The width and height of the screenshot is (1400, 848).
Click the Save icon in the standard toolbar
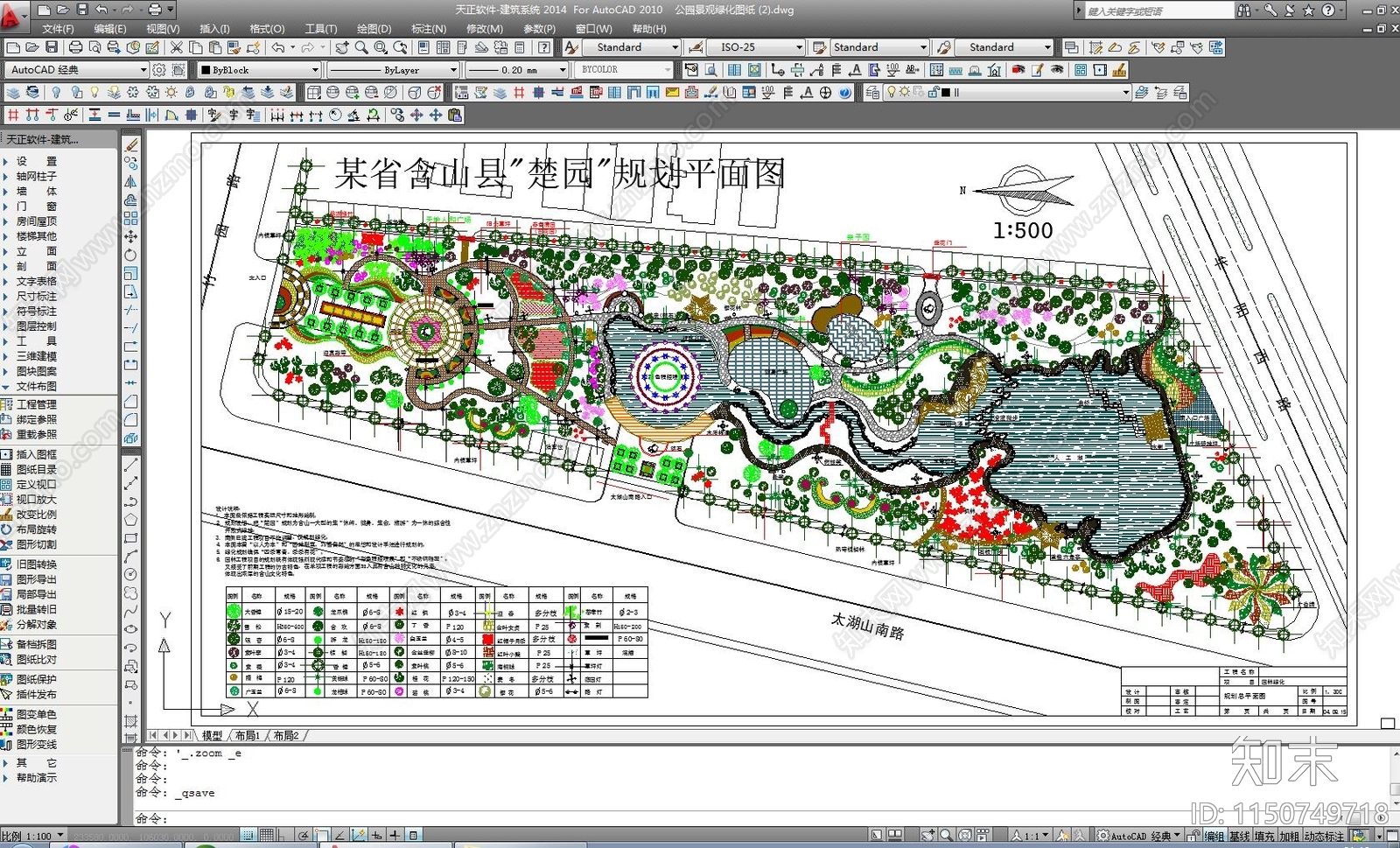coord(52,47)
